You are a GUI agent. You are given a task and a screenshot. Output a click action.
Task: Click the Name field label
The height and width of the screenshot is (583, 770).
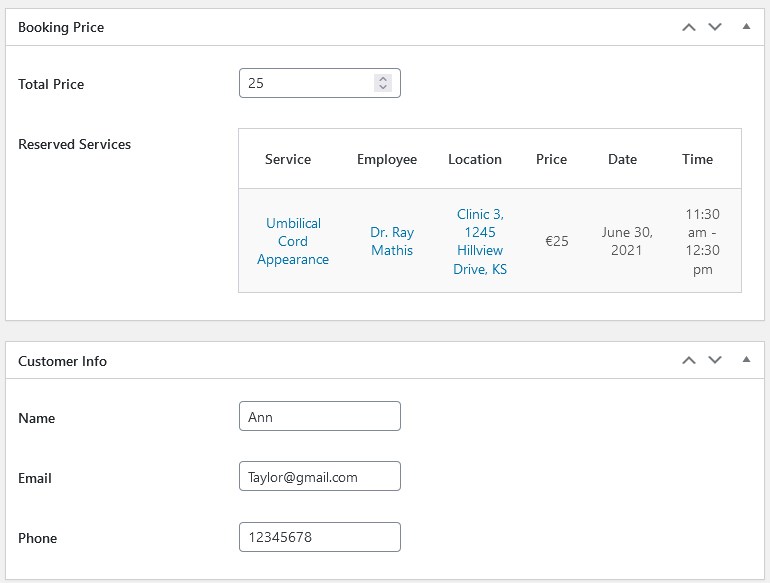(x=37, y=418)
